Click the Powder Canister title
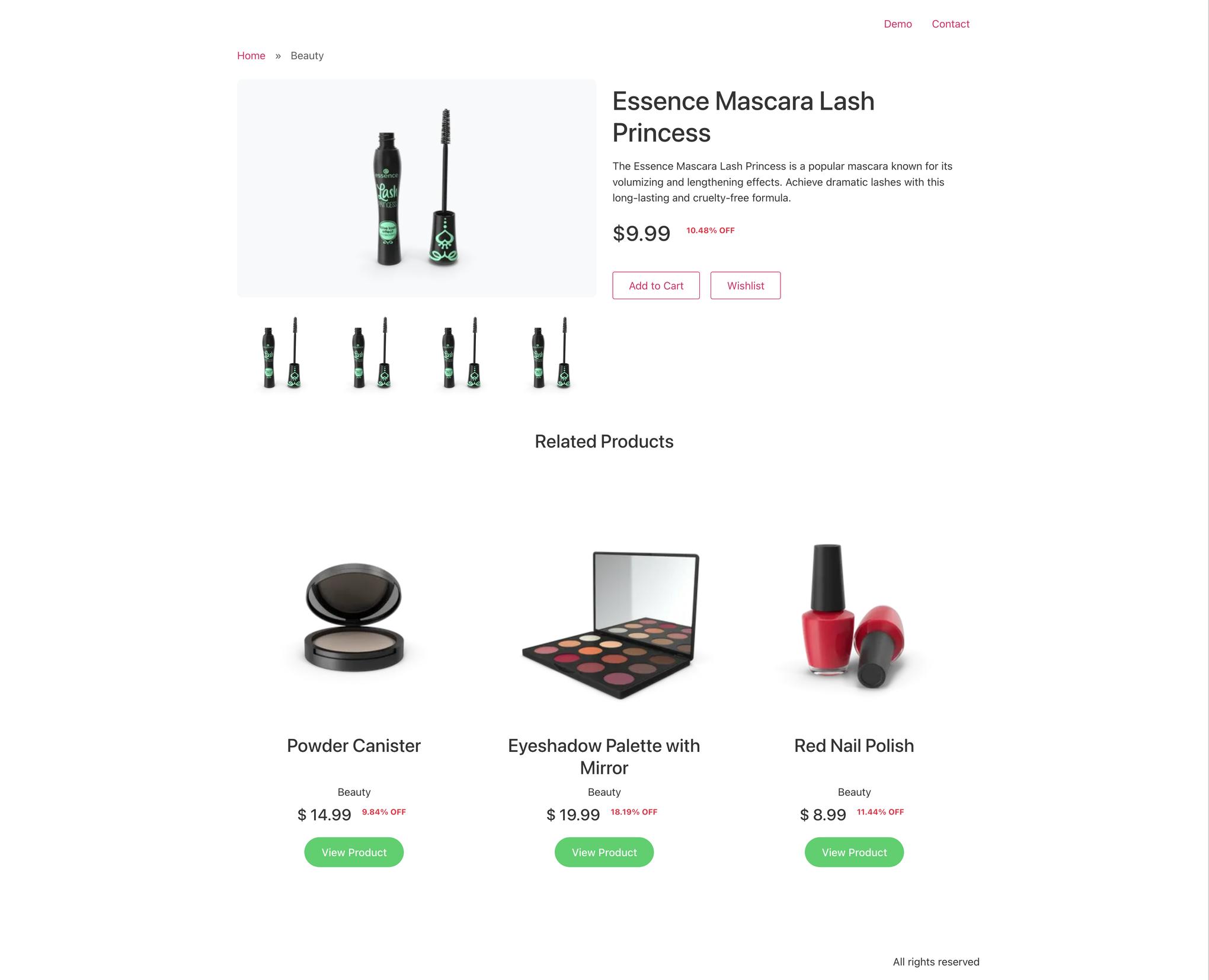1209x980 pixels. (354, 745)
